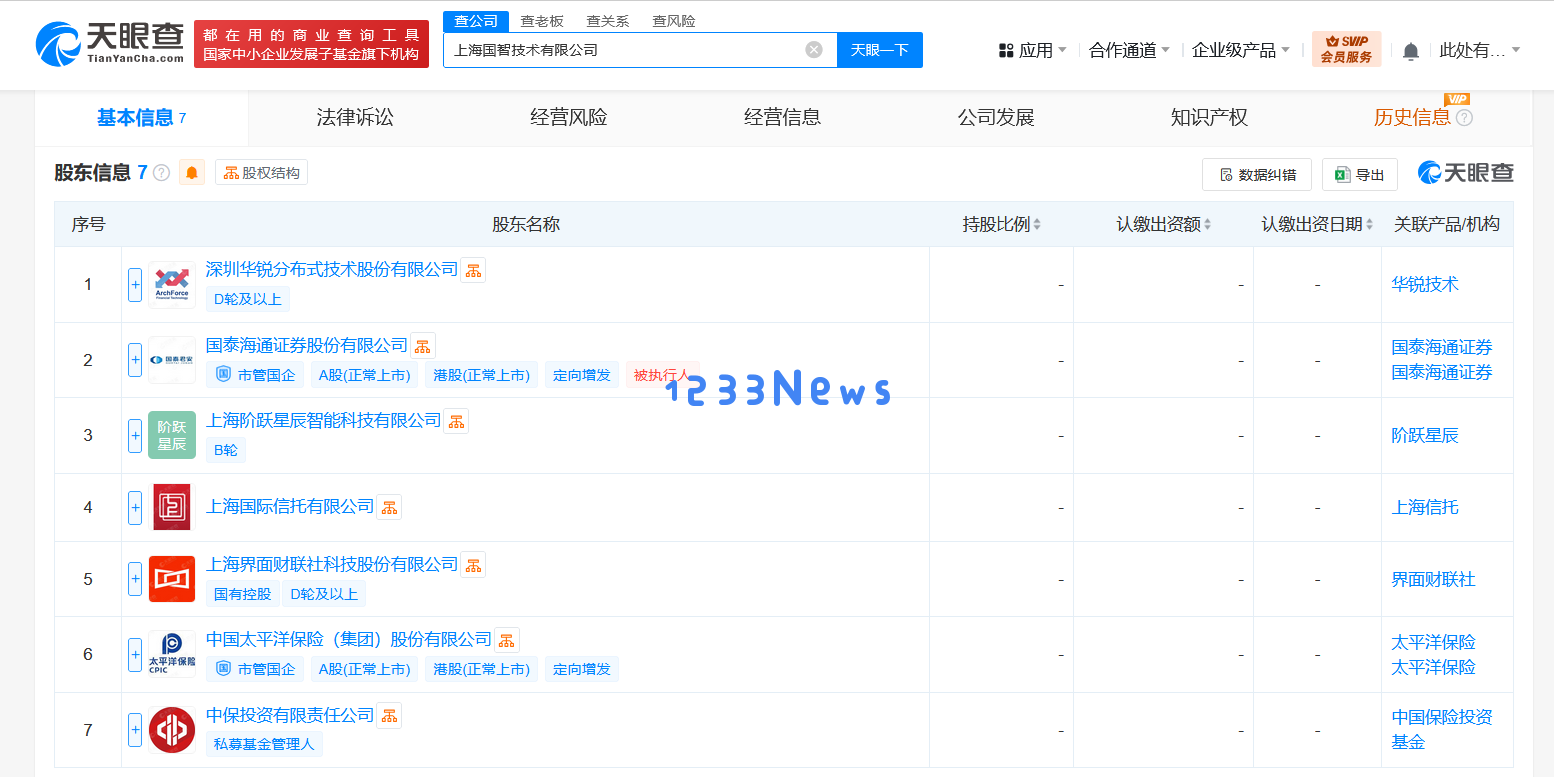Image resolution: width=1554 pixels, height=777 pixels.
Task: Click the red 上海国际信托 logo
Action: pos(172,507)
